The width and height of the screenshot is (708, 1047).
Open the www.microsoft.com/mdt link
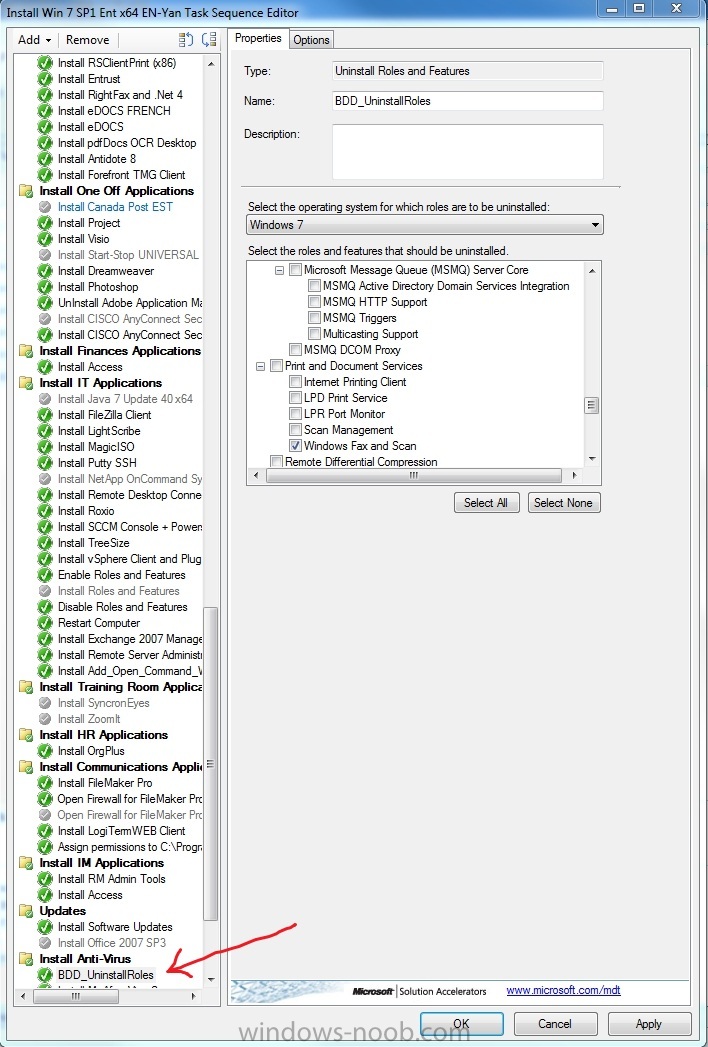click(563, 990)
